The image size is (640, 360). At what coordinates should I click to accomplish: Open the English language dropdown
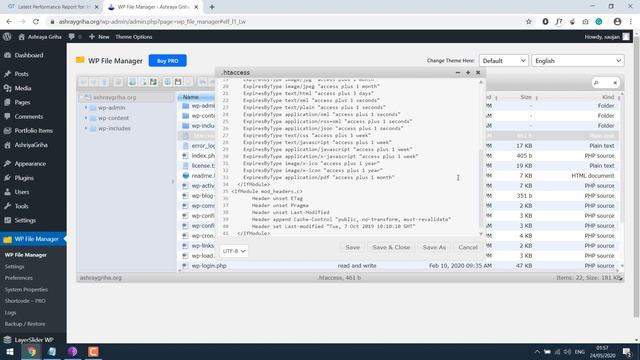point(578,60)
